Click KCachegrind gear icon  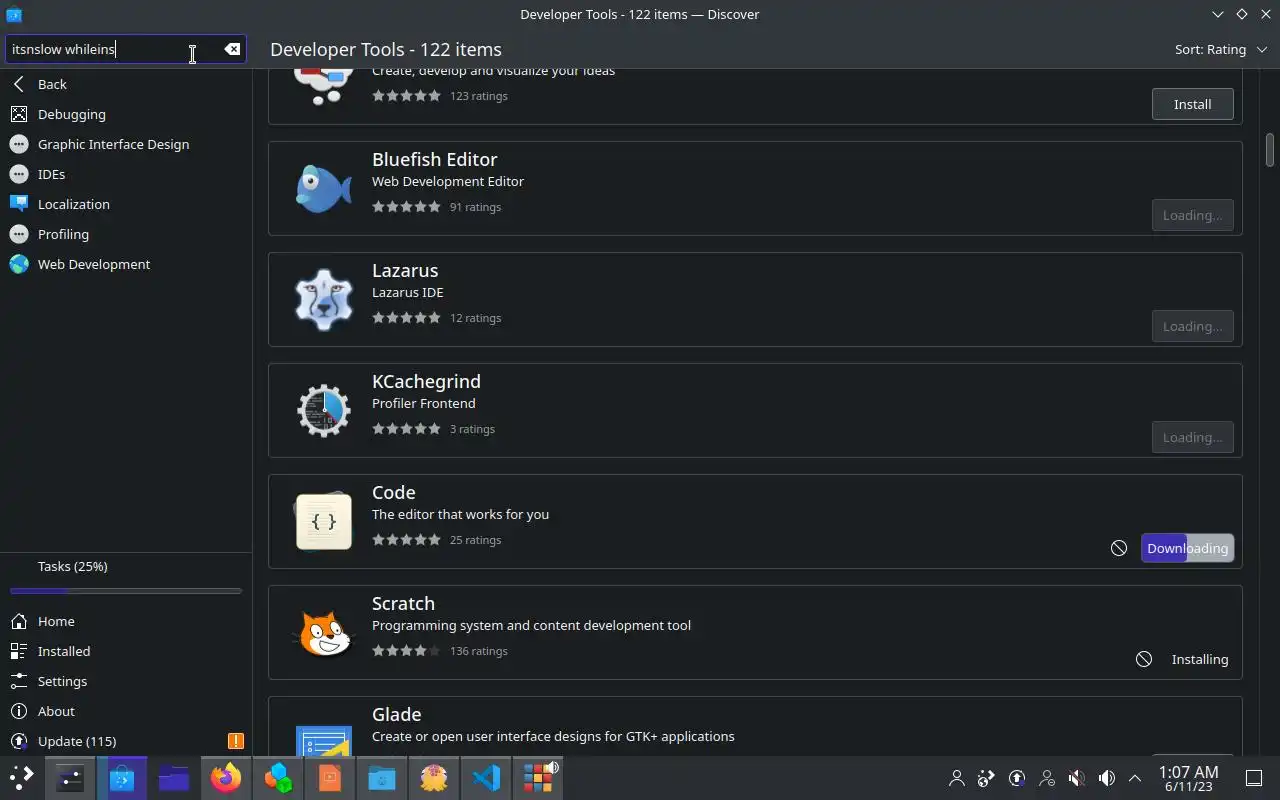324,410
